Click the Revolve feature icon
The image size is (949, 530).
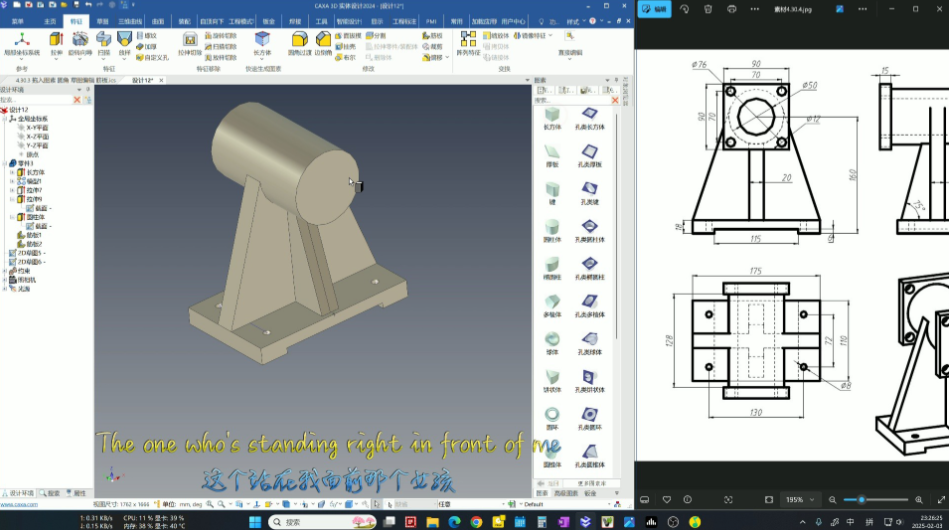tap(80, 40)
